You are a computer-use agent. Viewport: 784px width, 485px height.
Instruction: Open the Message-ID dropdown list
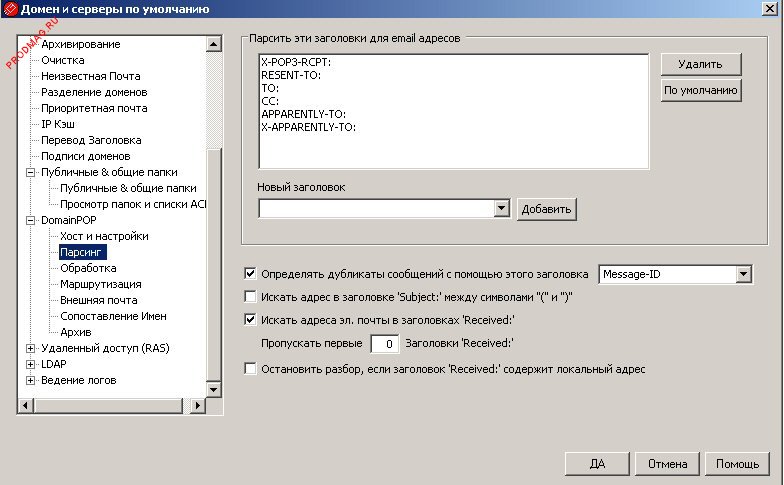[743, 273]
